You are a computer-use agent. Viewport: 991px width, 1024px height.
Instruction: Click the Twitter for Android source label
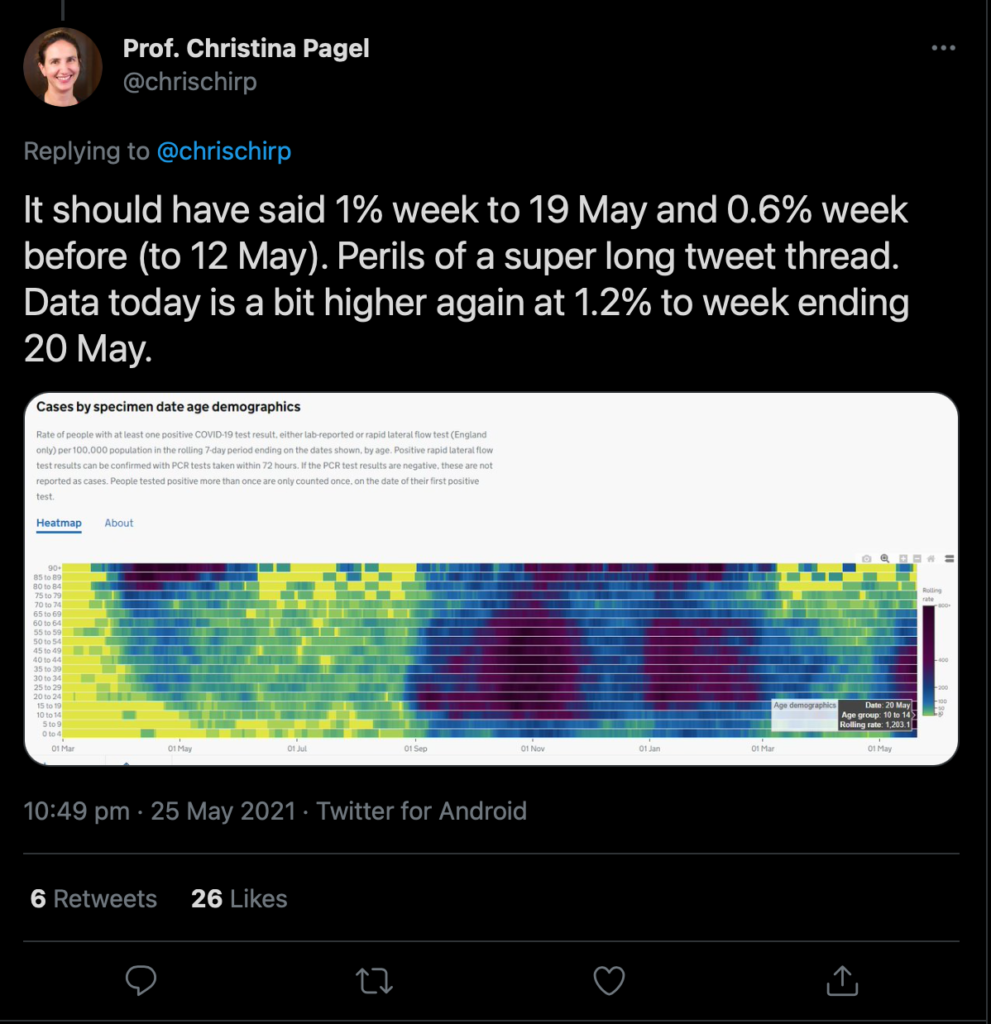[421, 810]
